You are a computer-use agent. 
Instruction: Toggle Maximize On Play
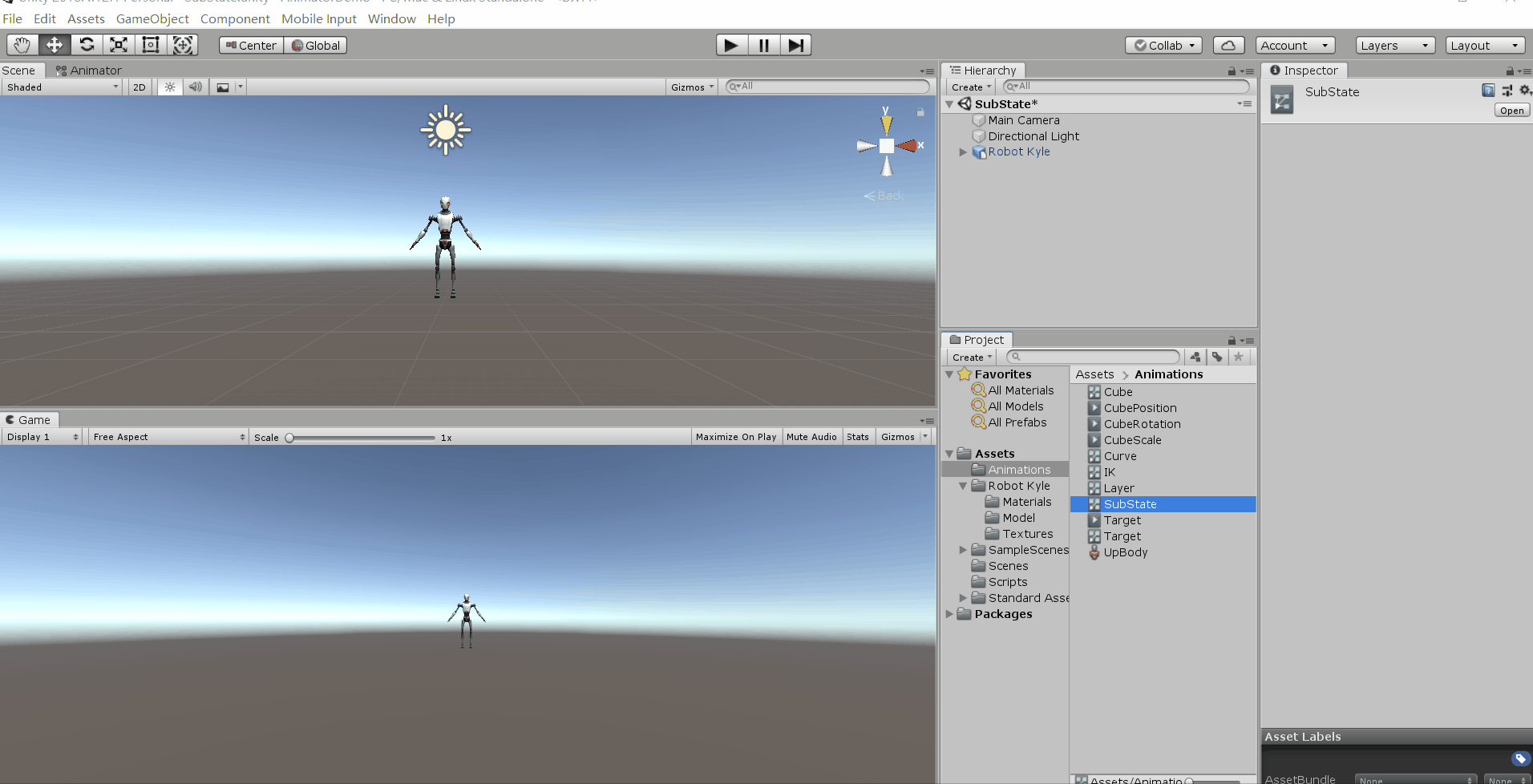[x=736, y=437]
